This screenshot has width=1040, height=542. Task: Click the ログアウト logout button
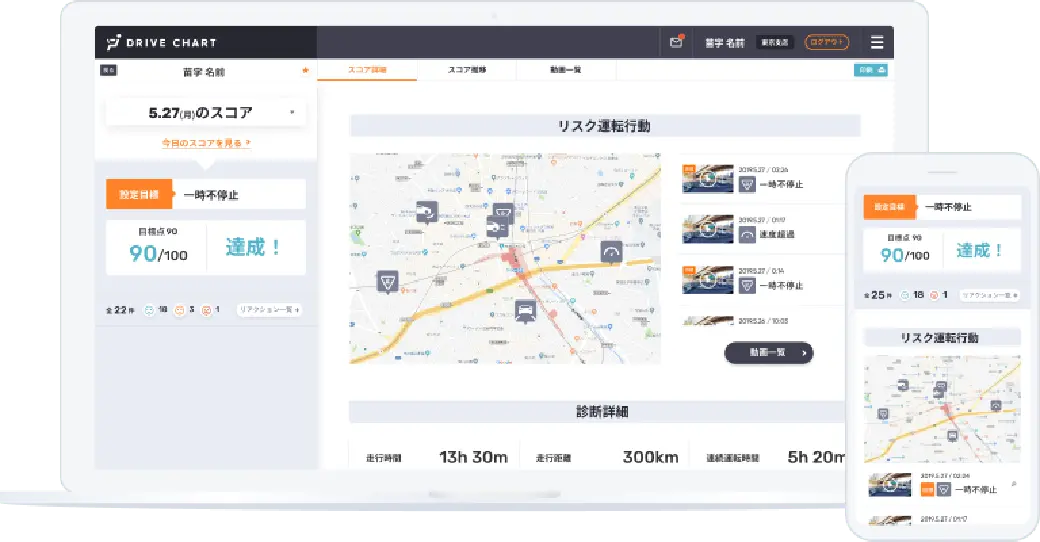[x=826, y=42]
